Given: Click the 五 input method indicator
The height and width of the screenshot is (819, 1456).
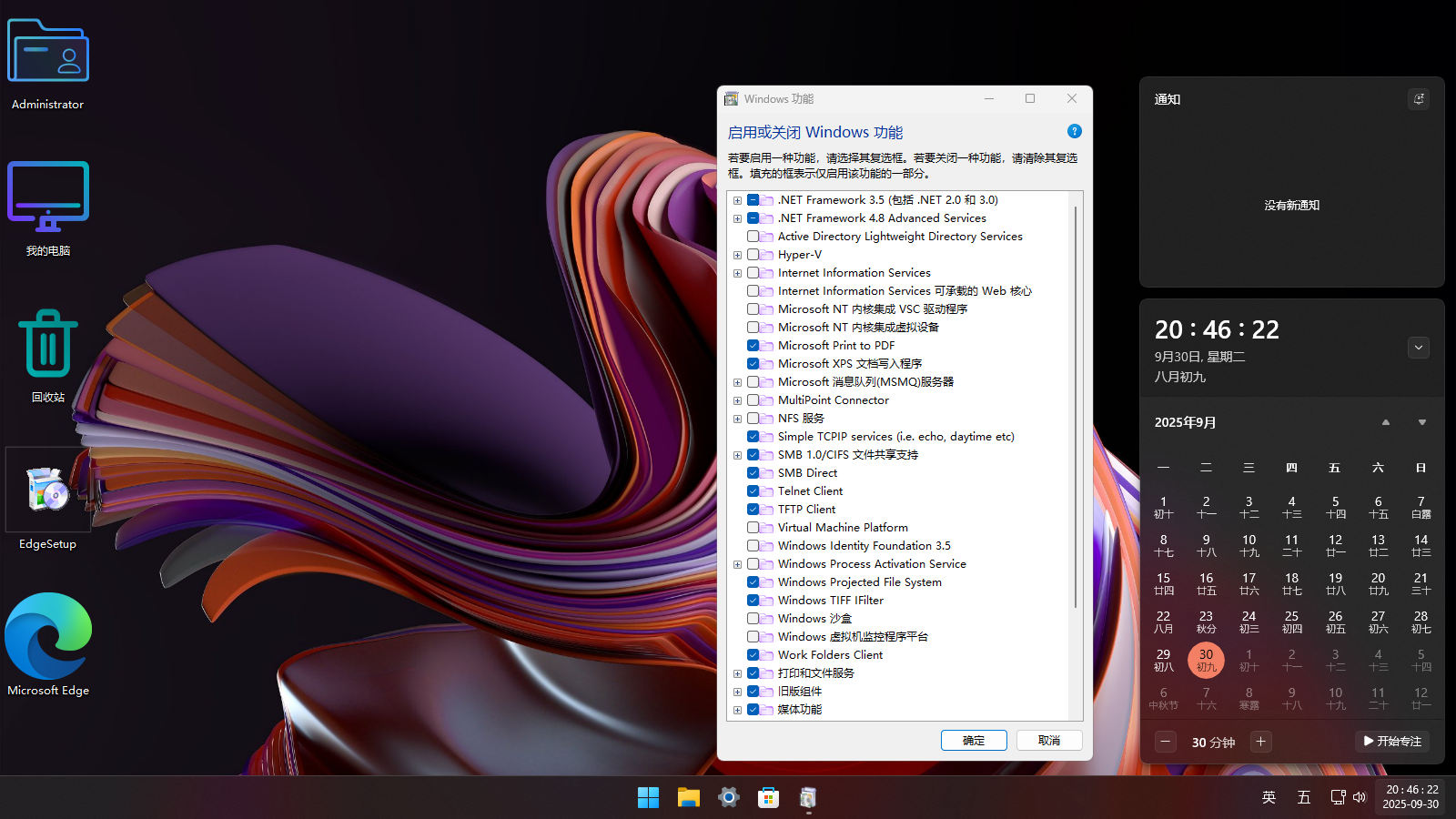Looking at the screenshot, I should click(1303, 797).
